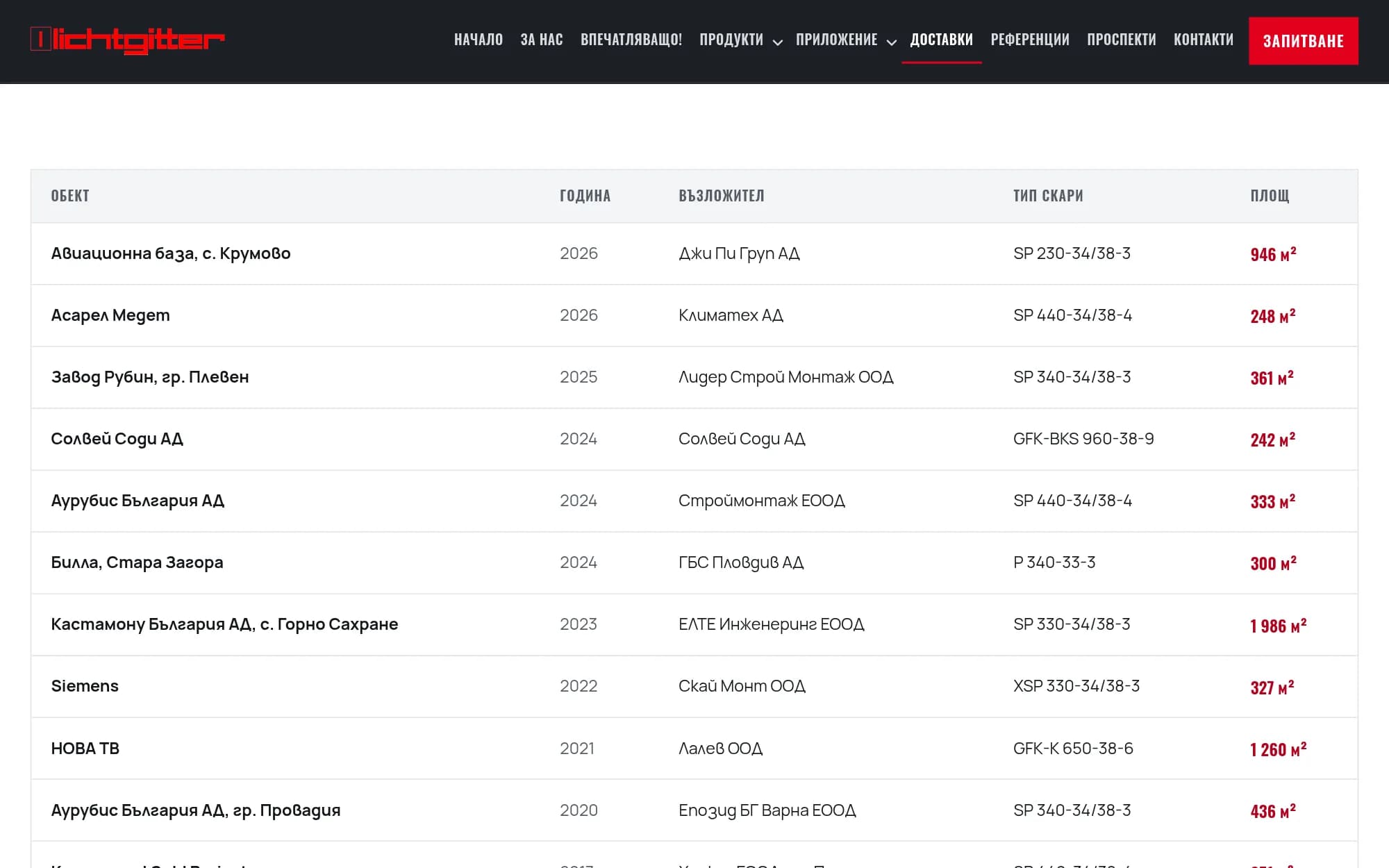Open the НАЧАЛО menu item
Viewport: 1389px width, 868px height.
click(479, 40)
